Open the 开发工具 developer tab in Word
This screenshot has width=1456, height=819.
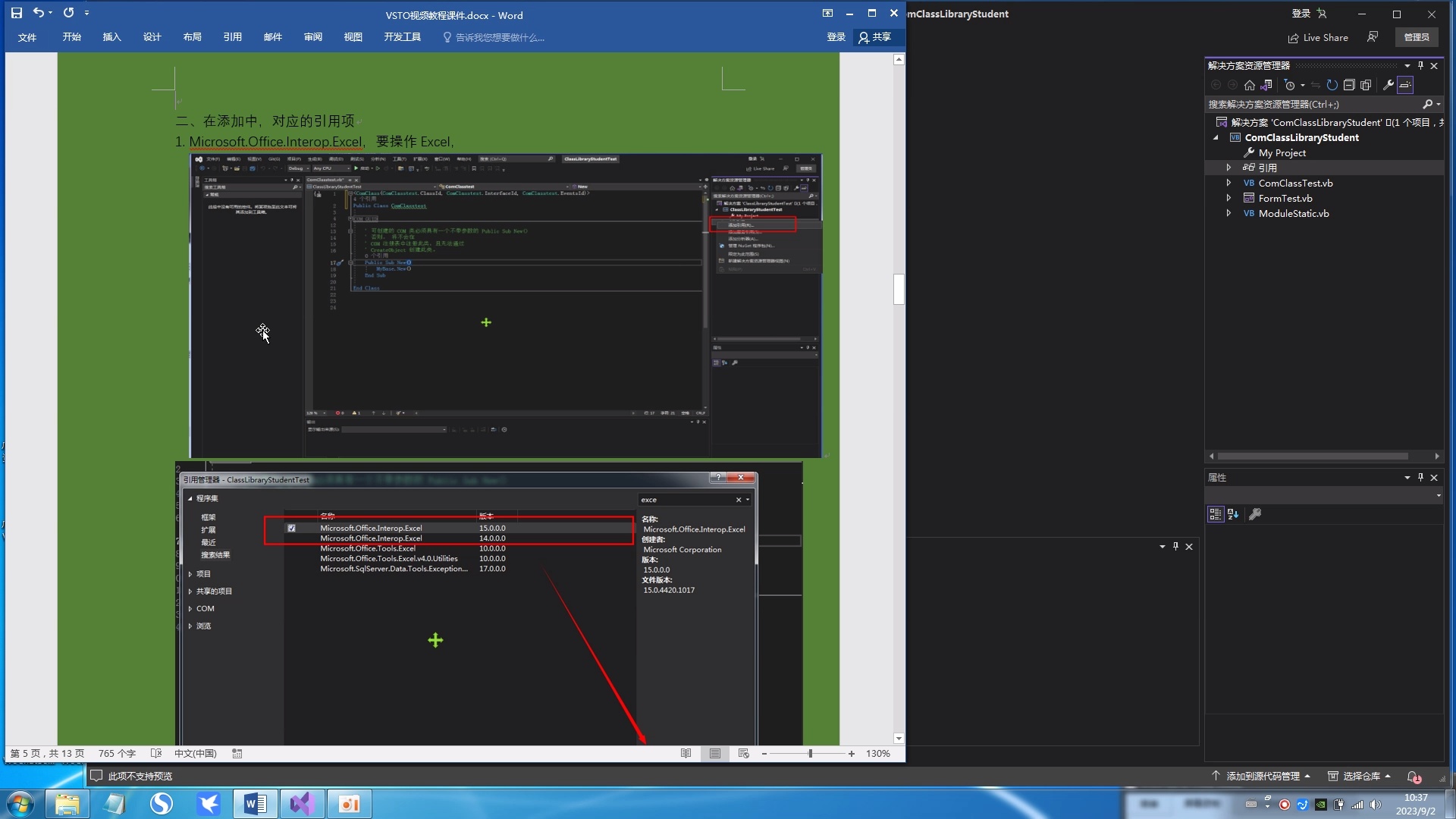[402, 37]
